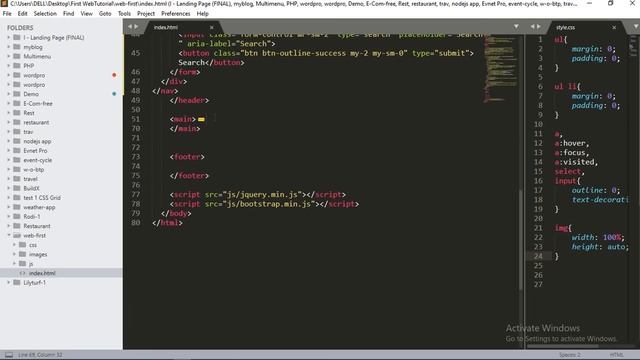Expand the js subfolder

[x=14, y=263]
